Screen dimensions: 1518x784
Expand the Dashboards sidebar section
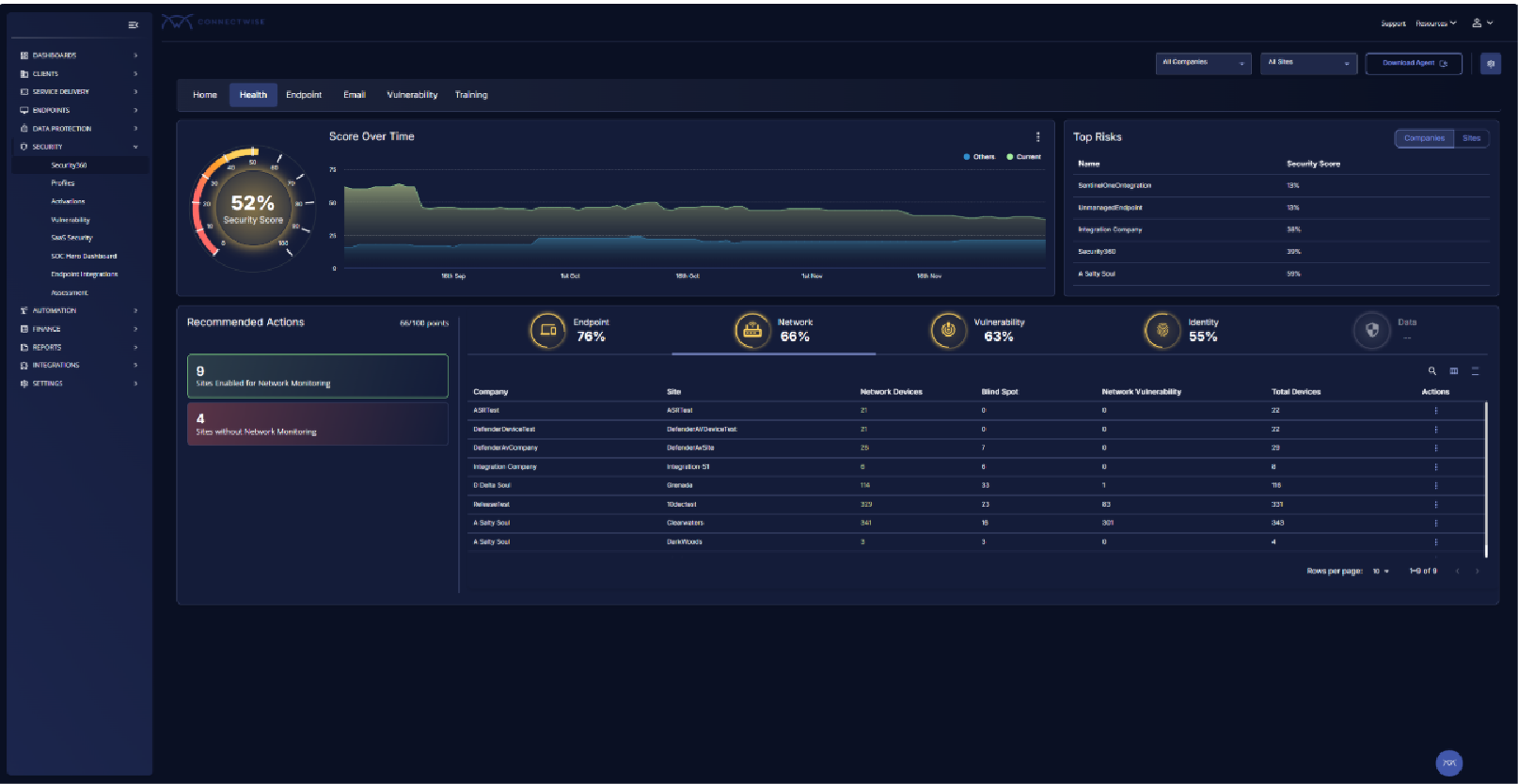79,55
